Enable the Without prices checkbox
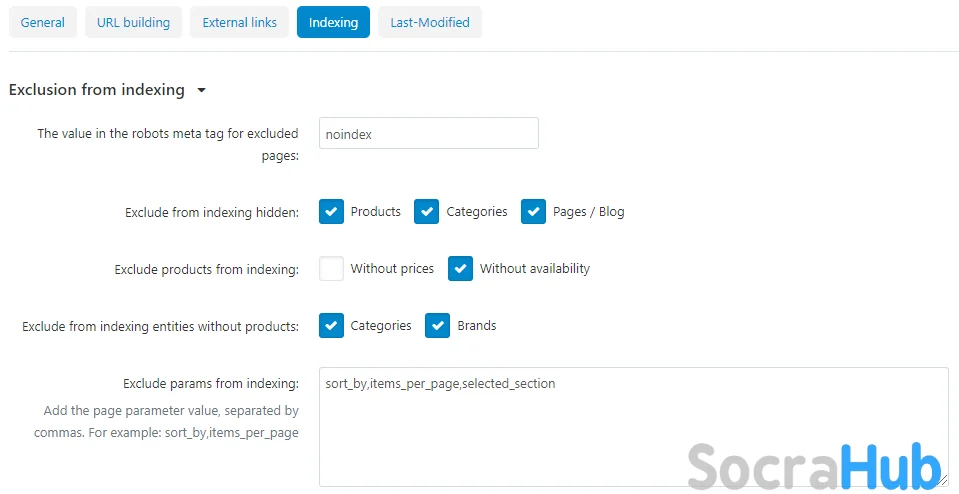 click(x=332, y=269)
